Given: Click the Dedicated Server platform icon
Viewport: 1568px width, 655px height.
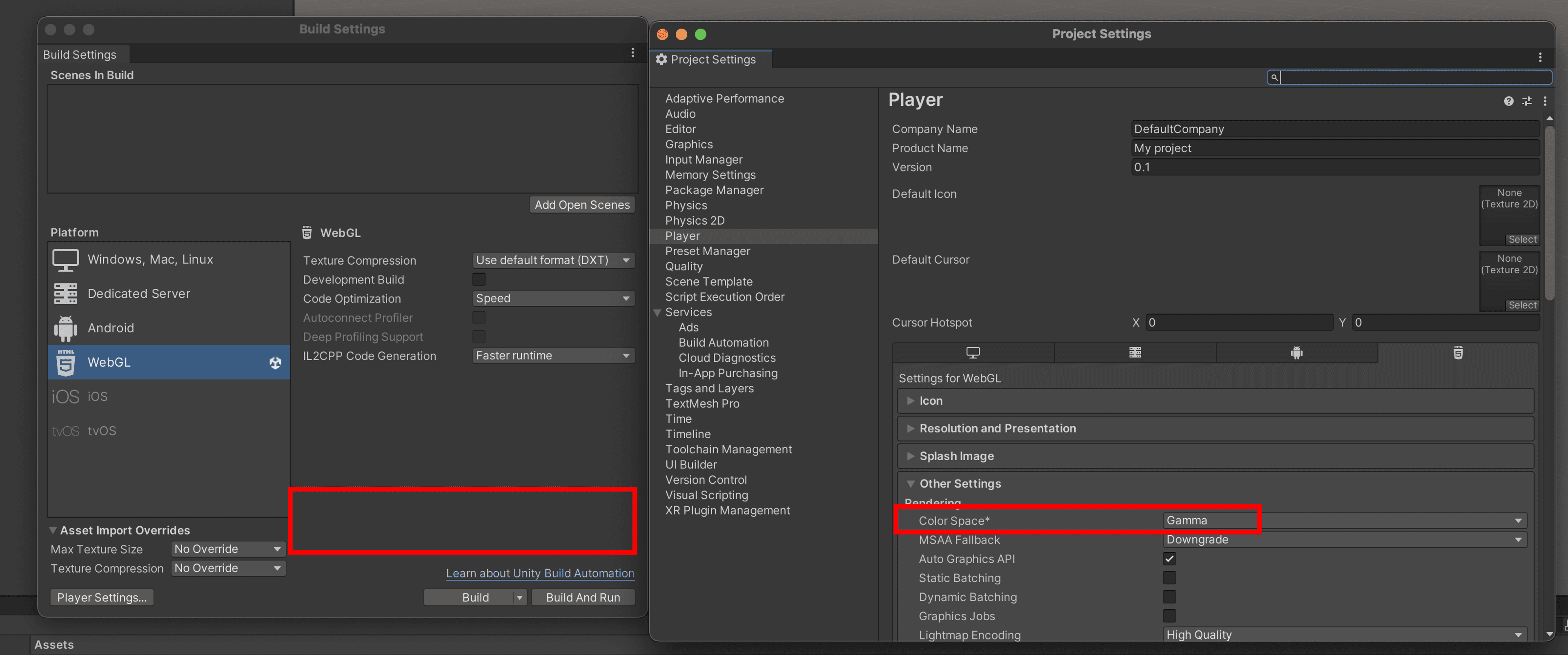Looking at the screenshot, I should pyautogui.click(x=65, y=294).
